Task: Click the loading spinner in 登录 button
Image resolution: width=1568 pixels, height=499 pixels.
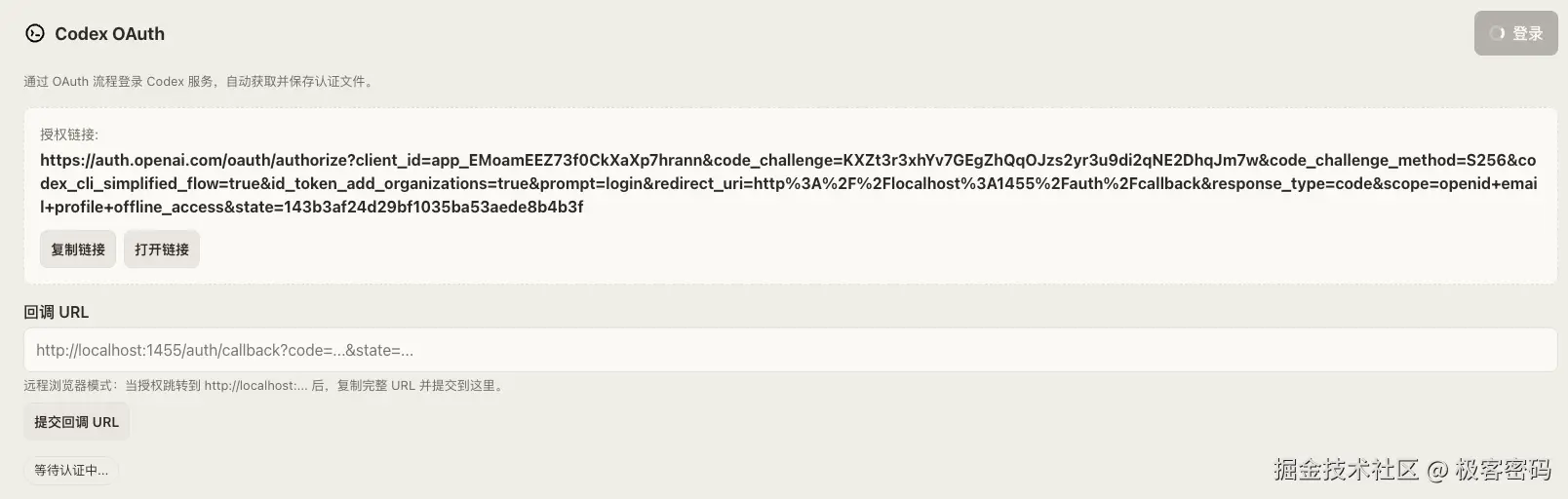Action: [1497, 33]
